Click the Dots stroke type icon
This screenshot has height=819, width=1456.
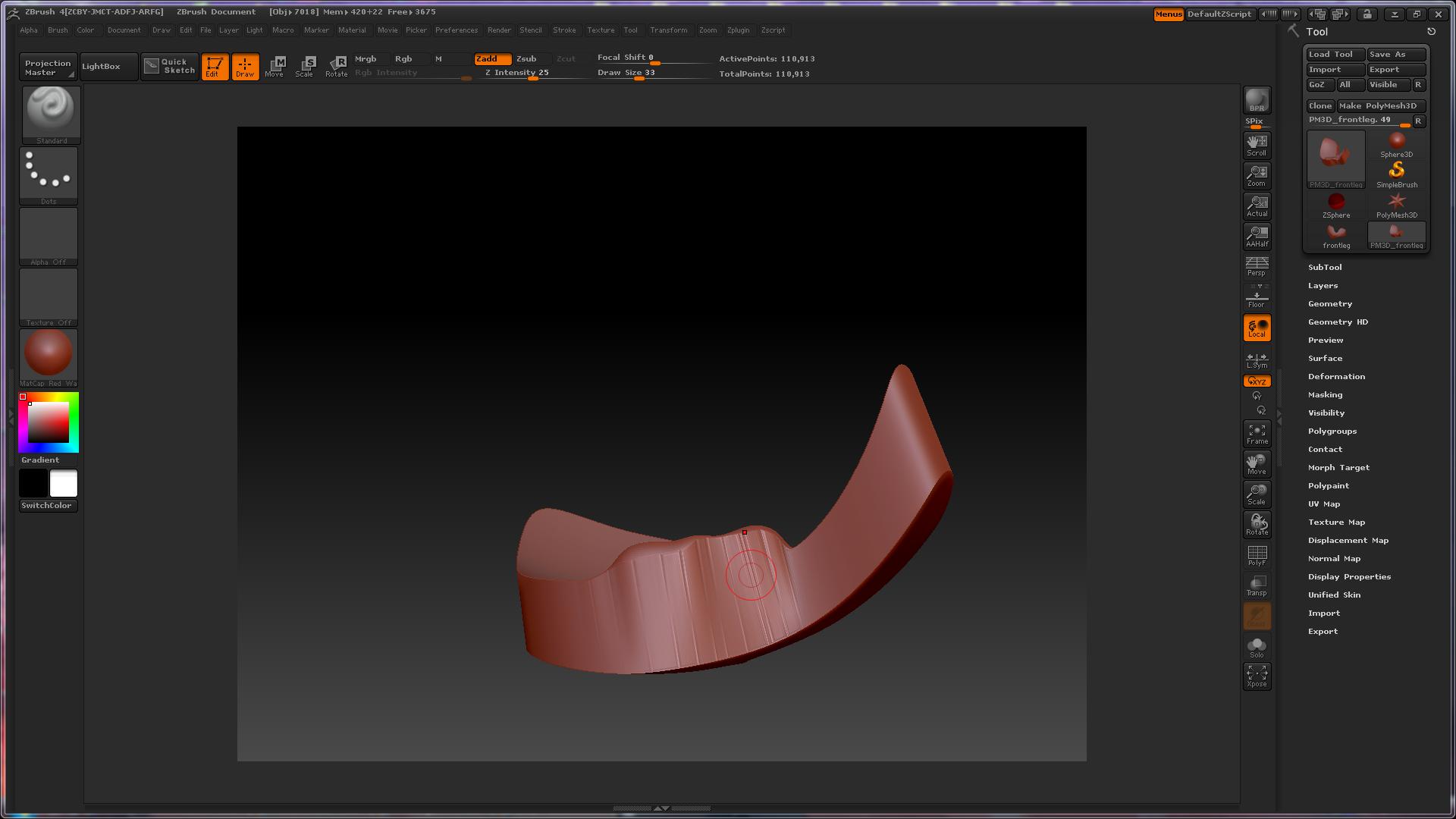(x=49, y=174)
